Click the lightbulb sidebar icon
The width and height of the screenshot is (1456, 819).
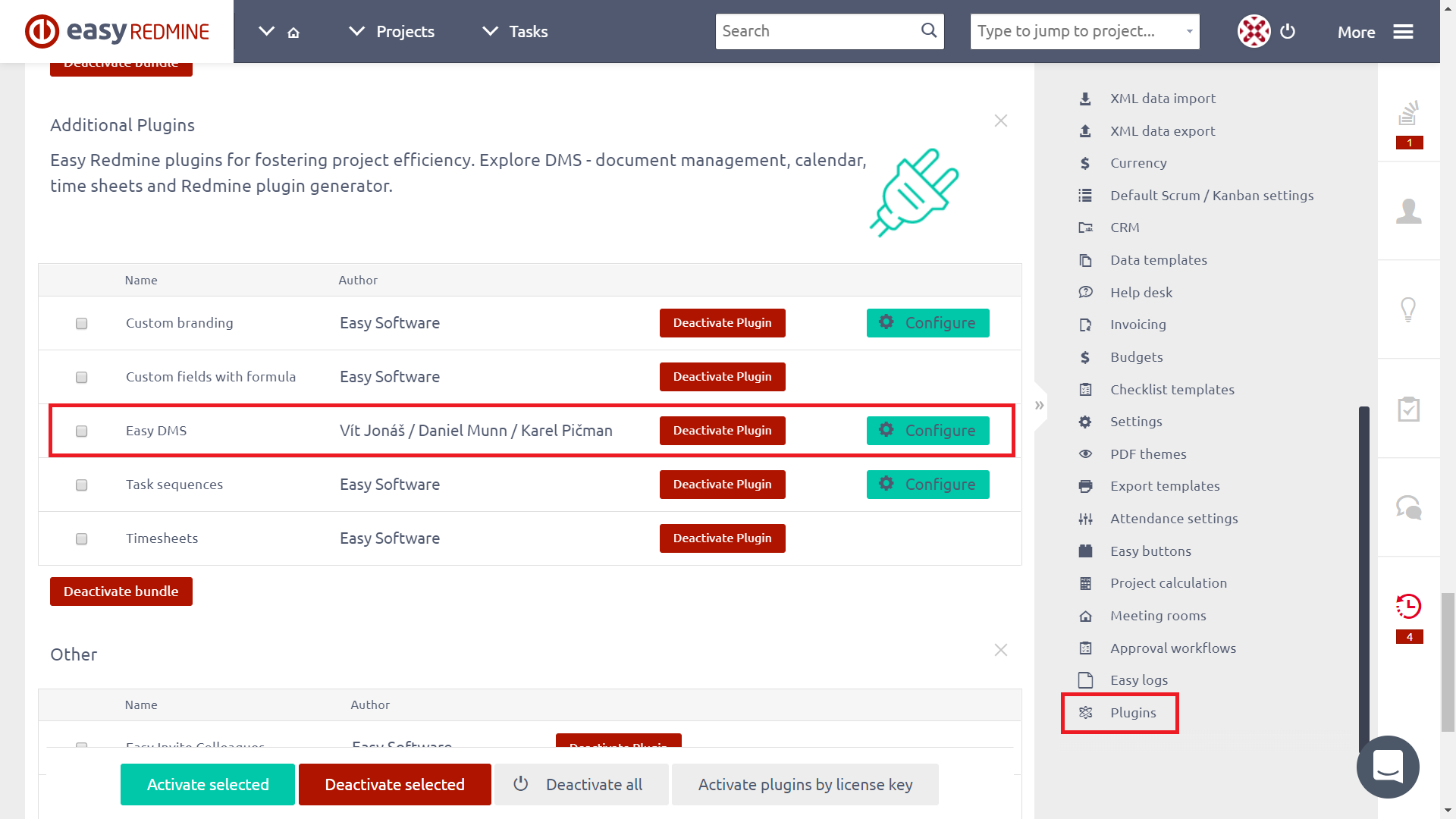(x=1408, y=309)
